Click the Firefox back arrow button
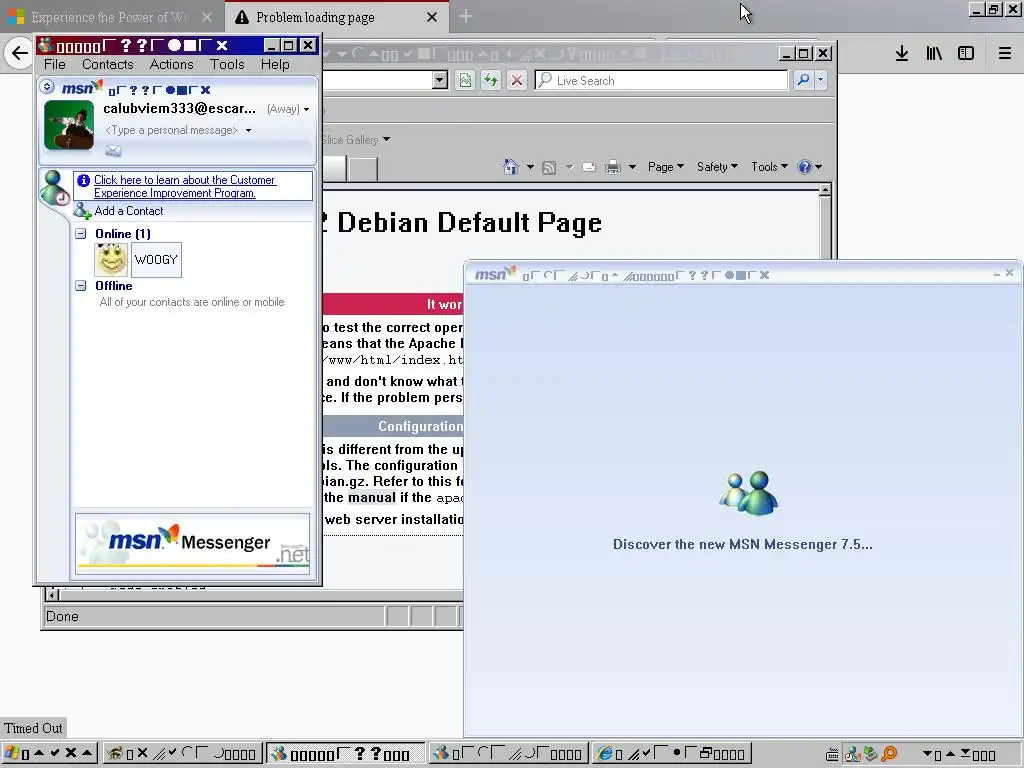This screenshot has width=1024, height=768. (x=20, y=53)
